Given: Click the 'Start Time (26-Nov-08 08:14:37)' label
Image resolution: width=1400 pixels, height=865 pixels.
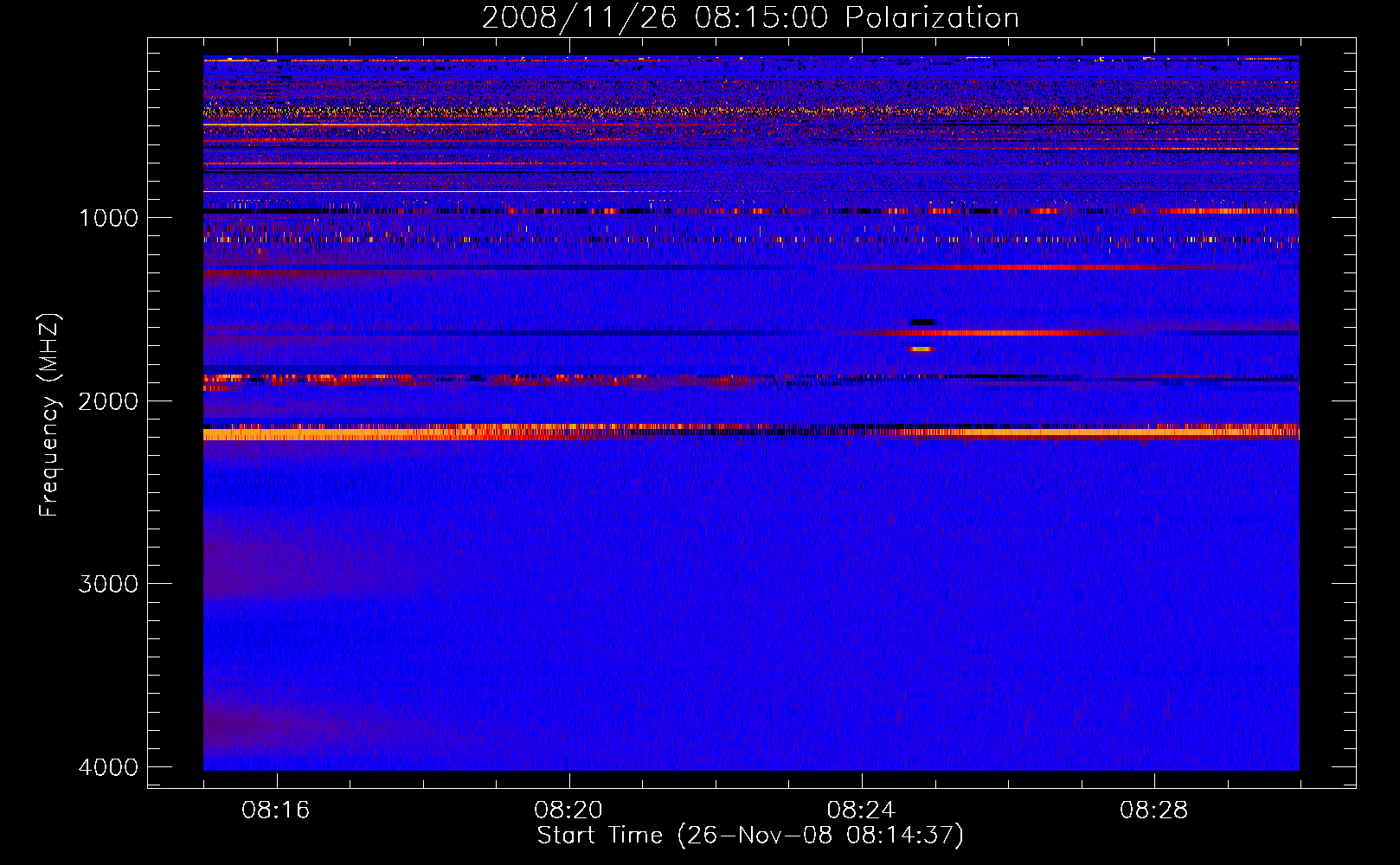Looking at the screenshot, I should [x=750, y=836].
